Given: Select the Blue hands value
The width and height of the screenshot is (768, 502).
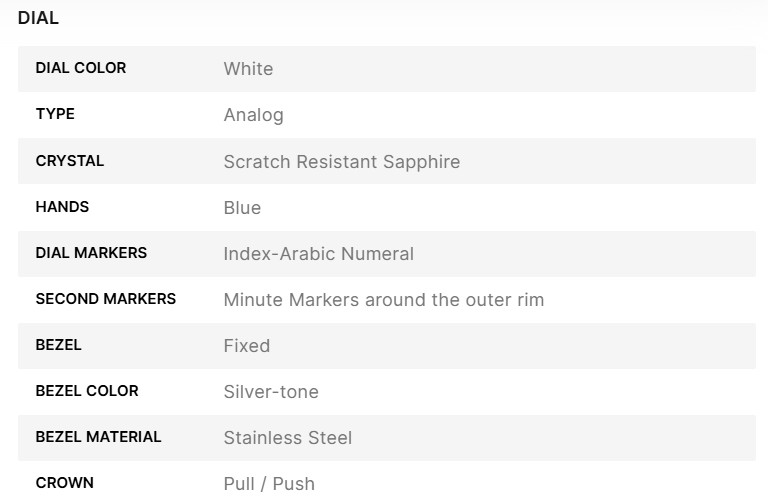Looking at the screenshot, I should click(242, 208).
